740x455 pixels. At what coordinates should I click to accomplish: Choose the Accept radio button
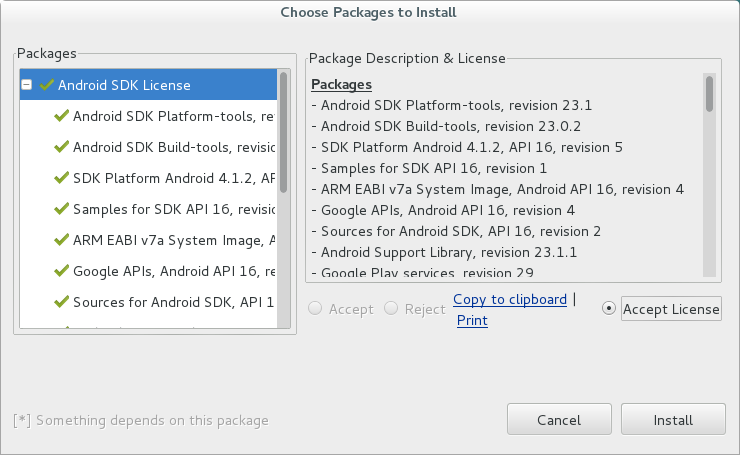coord(315,309)
